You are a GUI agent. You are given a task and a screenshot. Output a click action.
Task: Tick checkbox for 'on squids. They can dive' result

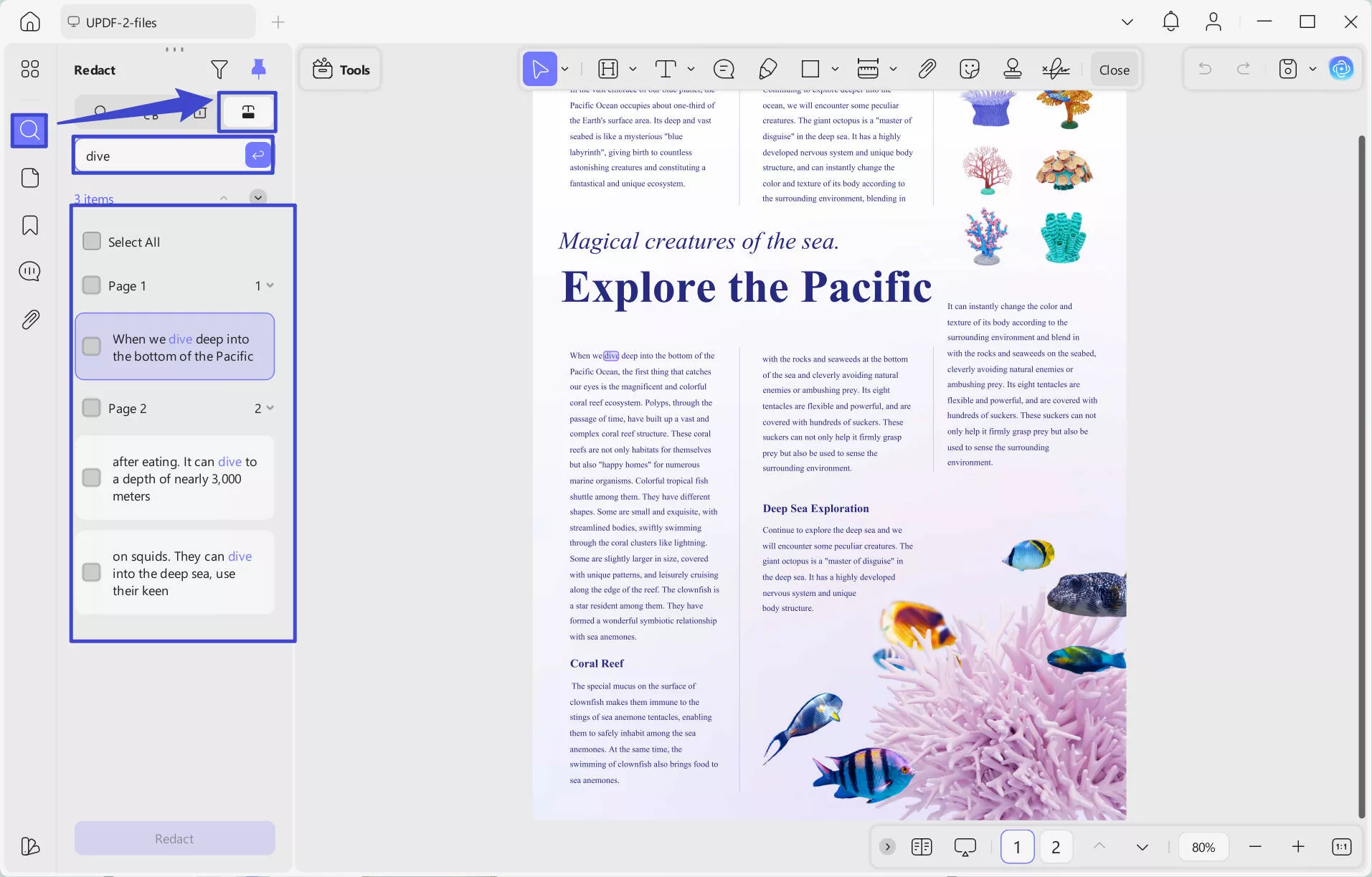coord(92,572)
